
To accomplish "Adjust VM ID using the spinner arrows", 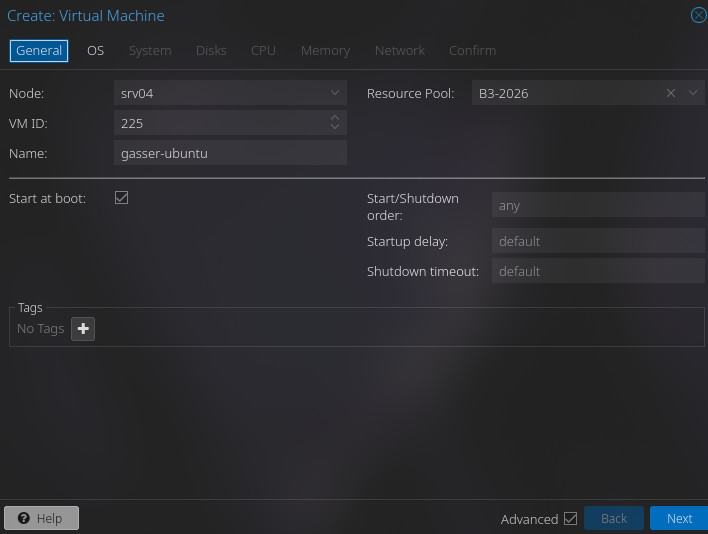I will [335, 123].
